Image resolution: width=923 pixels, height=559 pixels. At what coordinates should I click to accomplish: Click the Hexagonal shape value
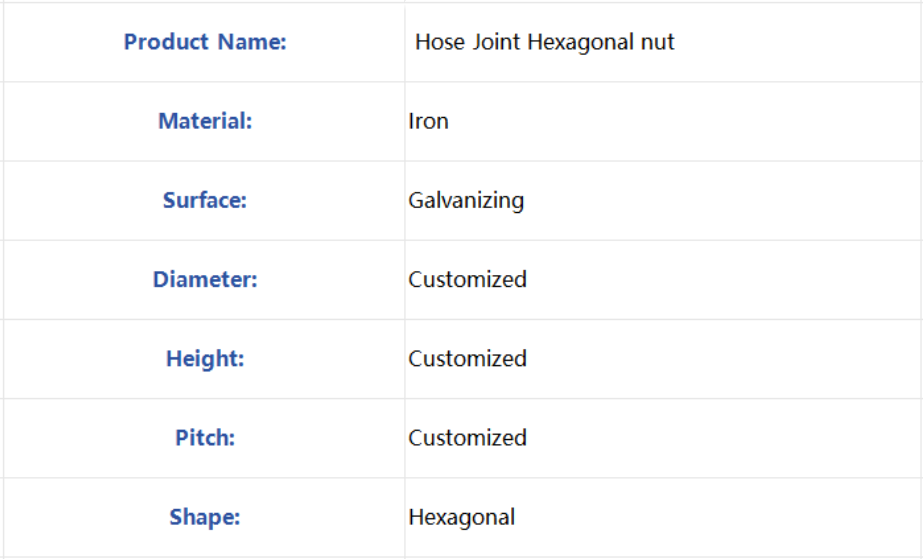point(462,518)
